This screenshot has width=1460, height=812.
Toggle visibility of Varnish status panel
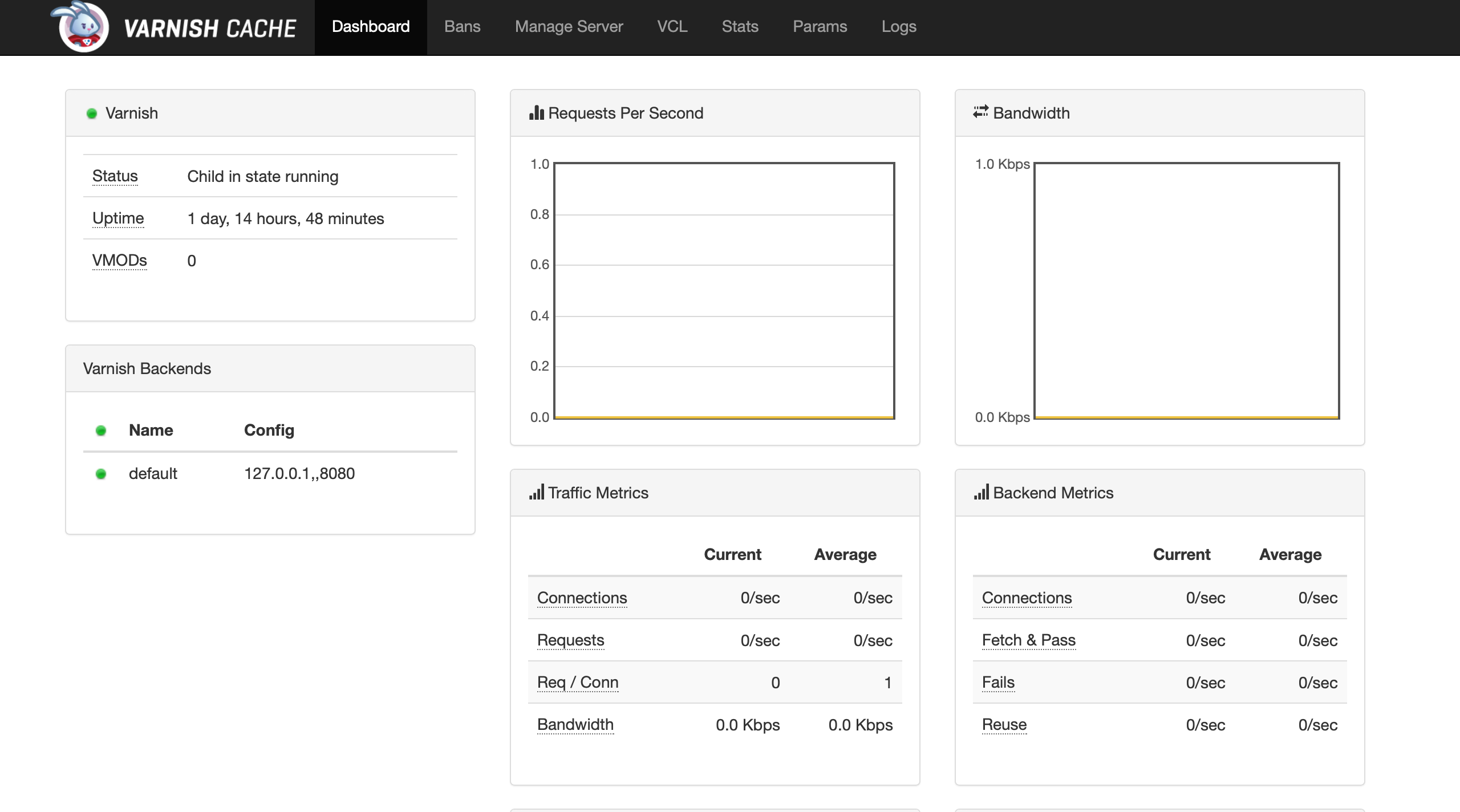coord(270,112)
